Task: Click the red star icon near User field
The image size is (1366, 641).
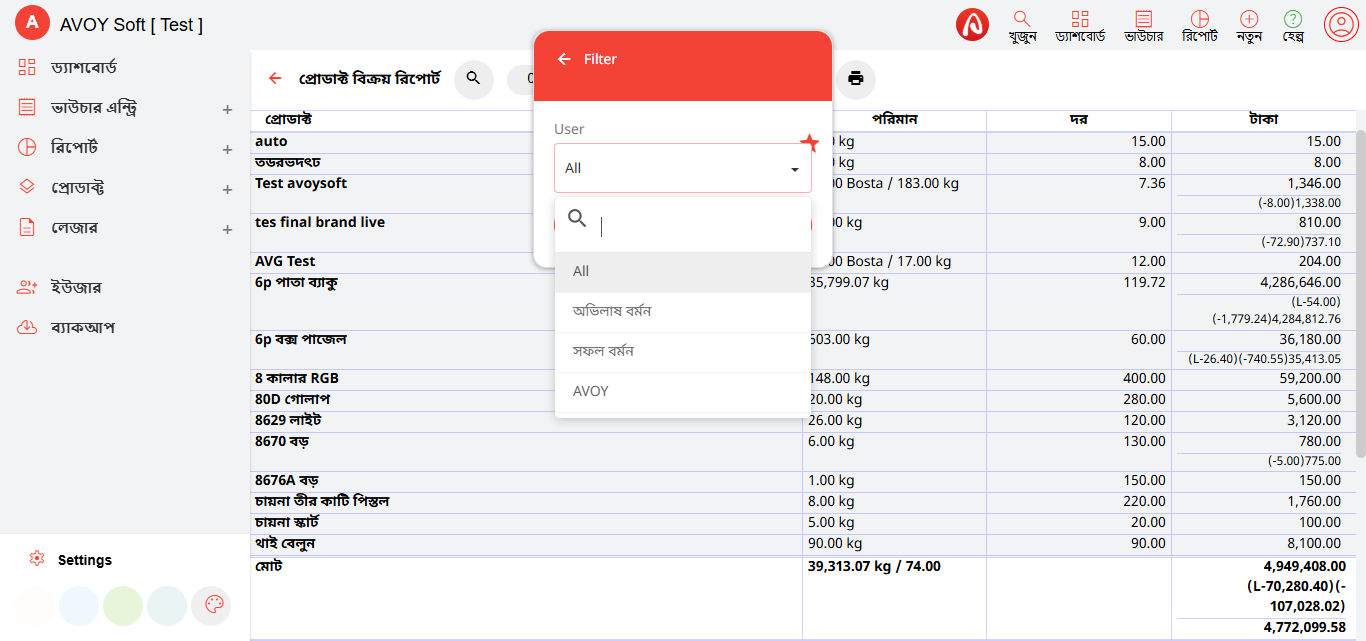Action: pos(810,144)
